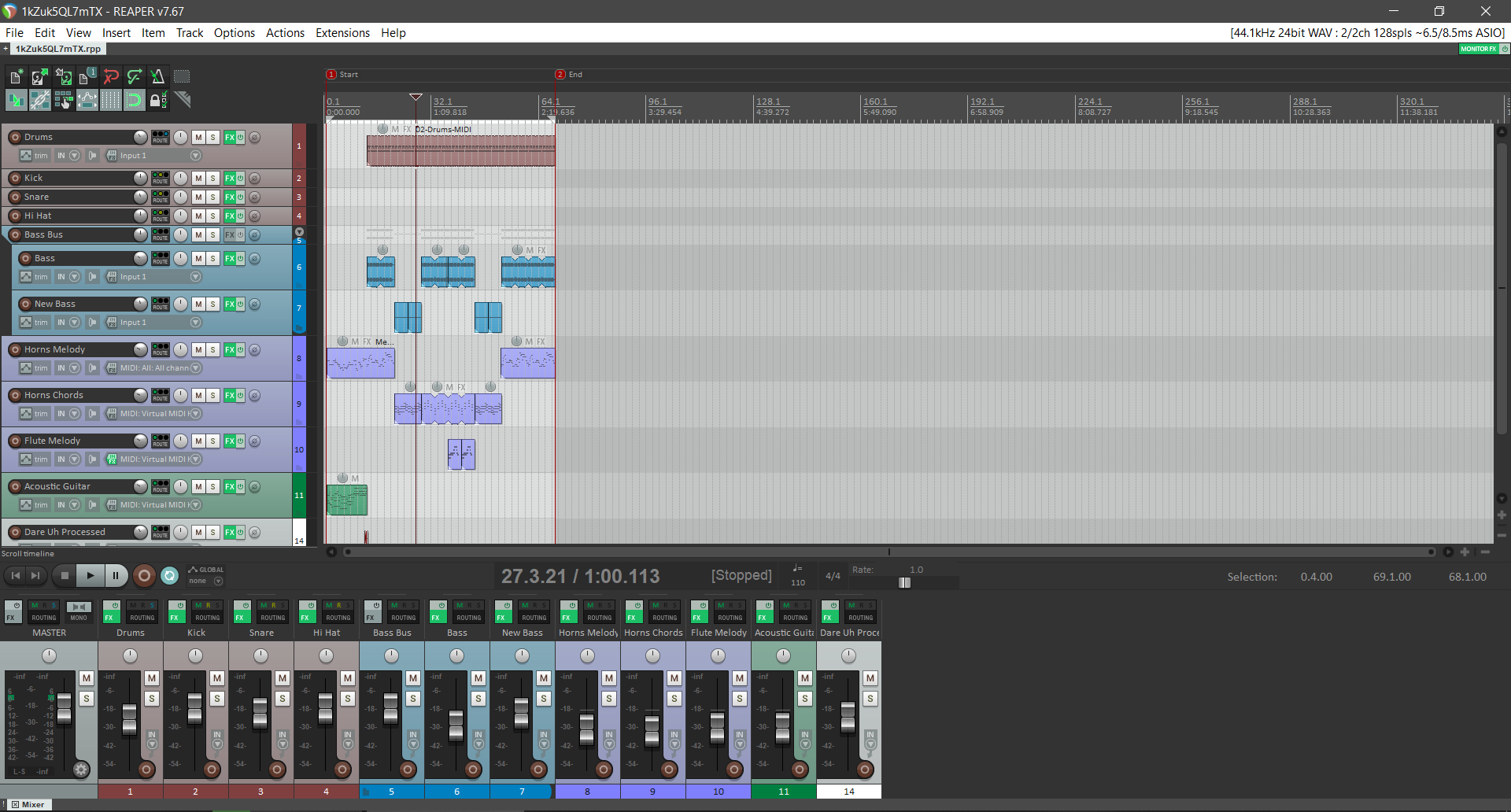
Task: Click the Stop button in the transport
Action: tap(65, 576)
